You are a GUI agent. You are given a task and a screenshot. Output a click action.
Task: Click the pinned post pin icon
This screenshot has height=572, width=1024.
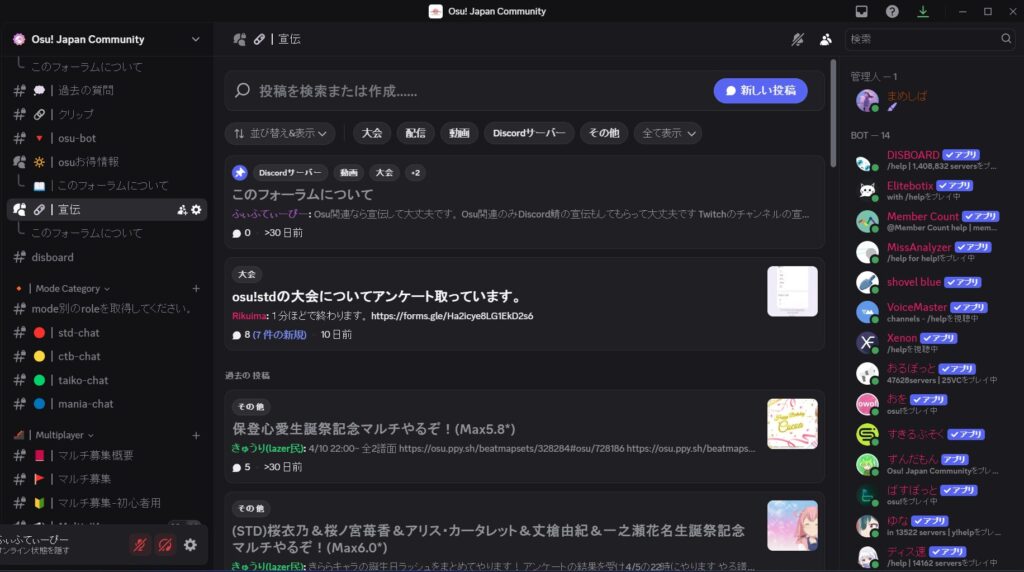[x=240, y=172]
